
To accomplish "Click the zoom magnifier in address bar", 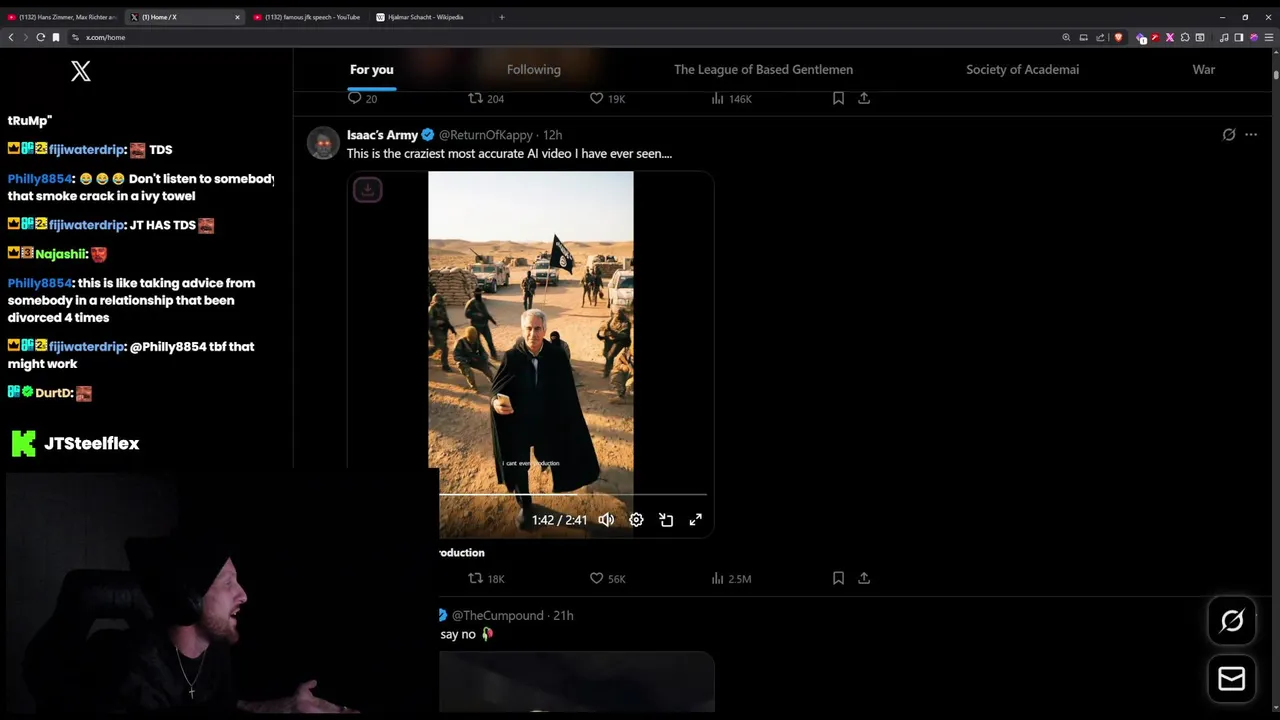I will pyautogui.click(x=1066, y=37).
